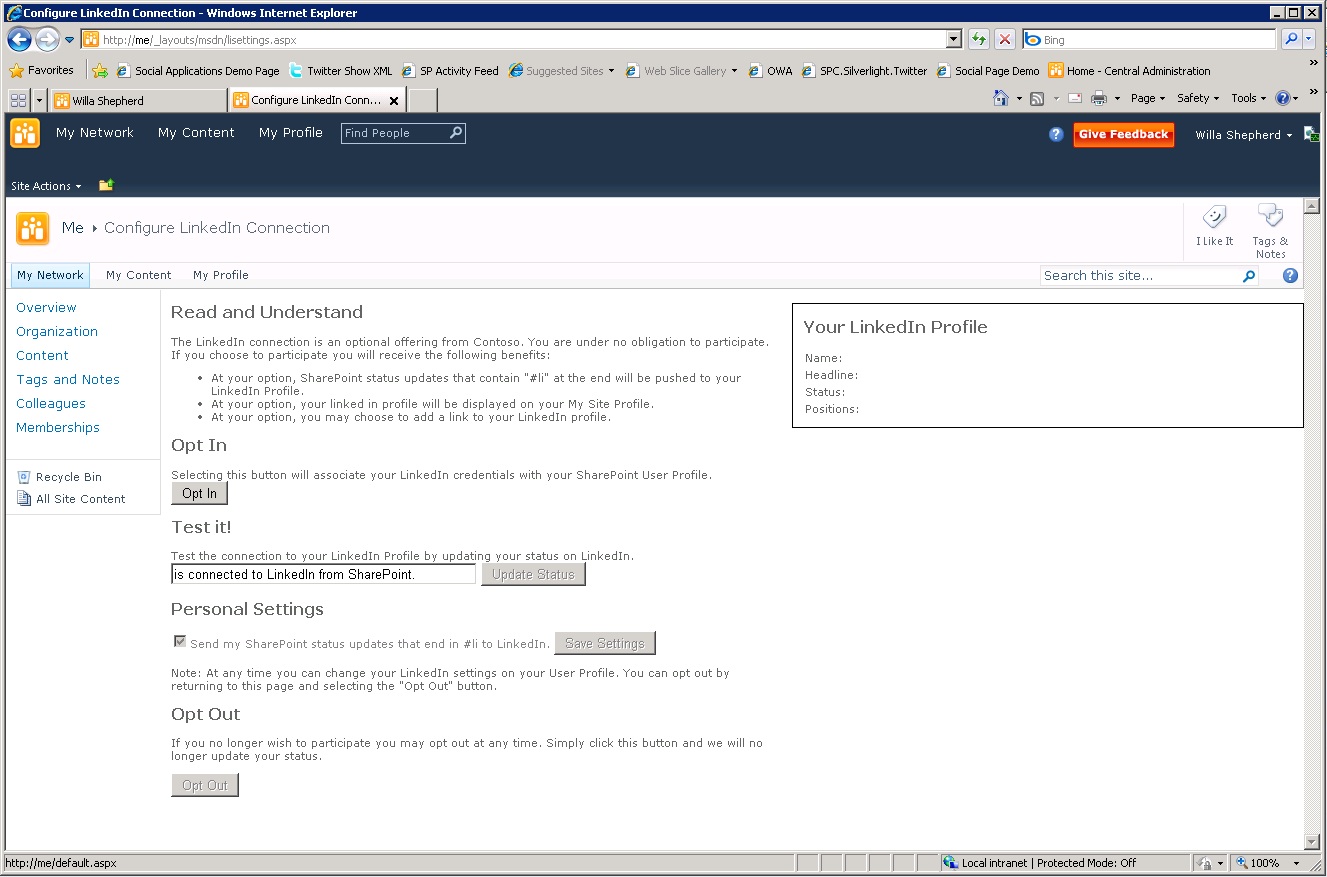Open Twitter Show XML favorites link

(x=340, y=71)
